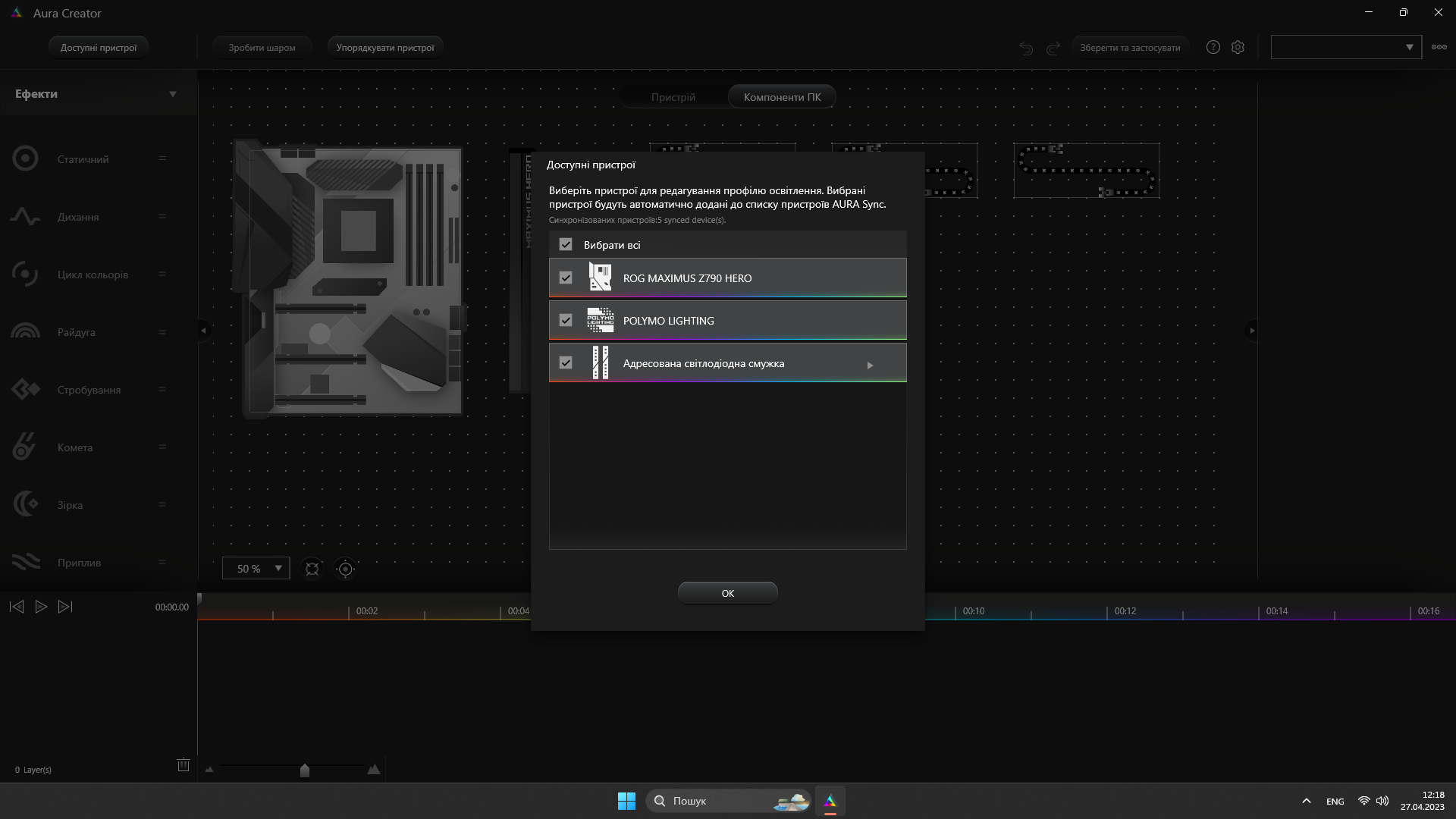Image resolution: width=1456 pixels, height=819 pixels.
Task: Click the Зберегти та застосувати button
Action: (1130, 48)
